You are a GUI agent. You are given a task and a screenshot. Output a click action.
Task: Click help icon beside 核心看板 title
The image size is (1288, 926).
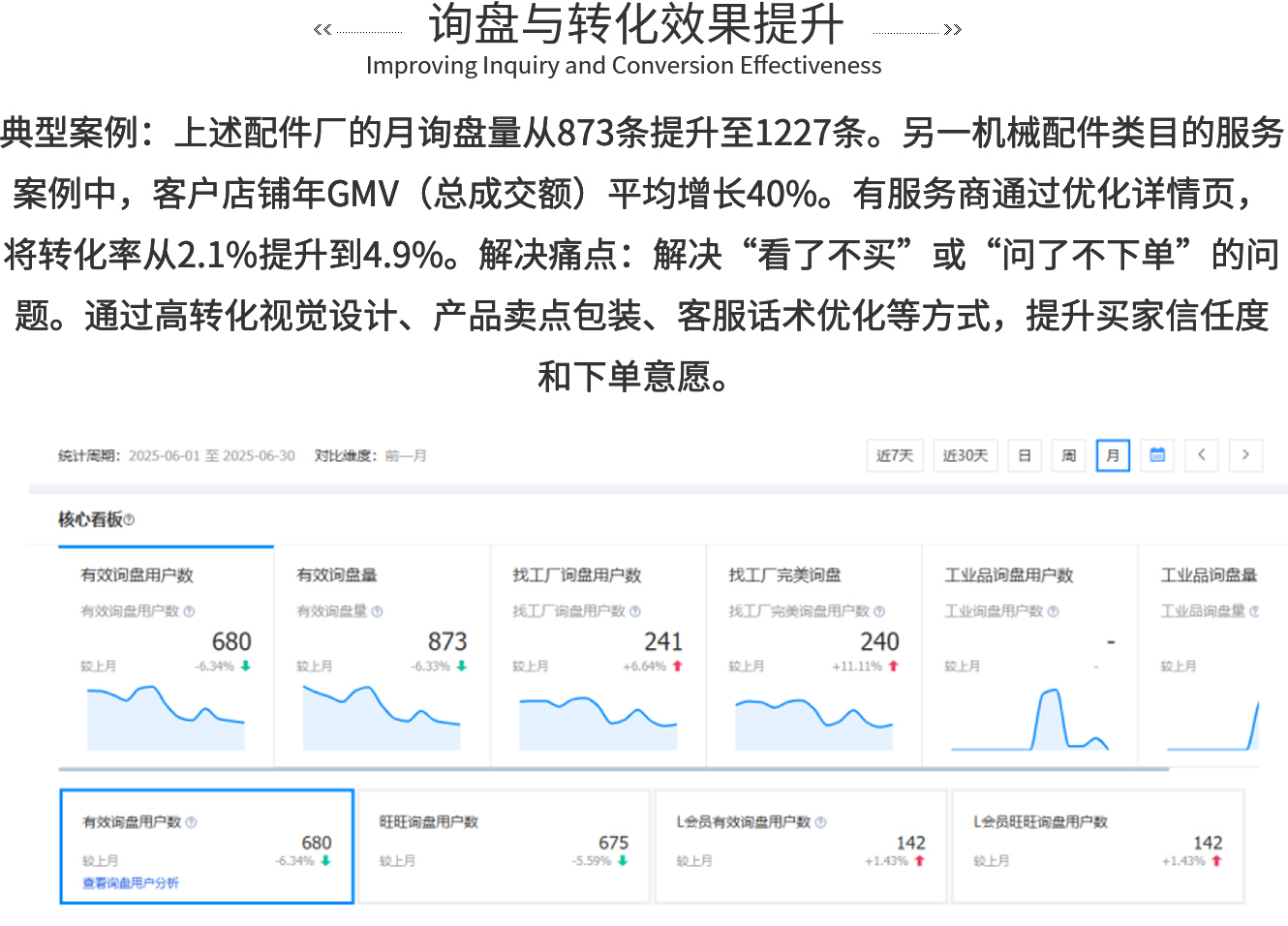[130, 520]
